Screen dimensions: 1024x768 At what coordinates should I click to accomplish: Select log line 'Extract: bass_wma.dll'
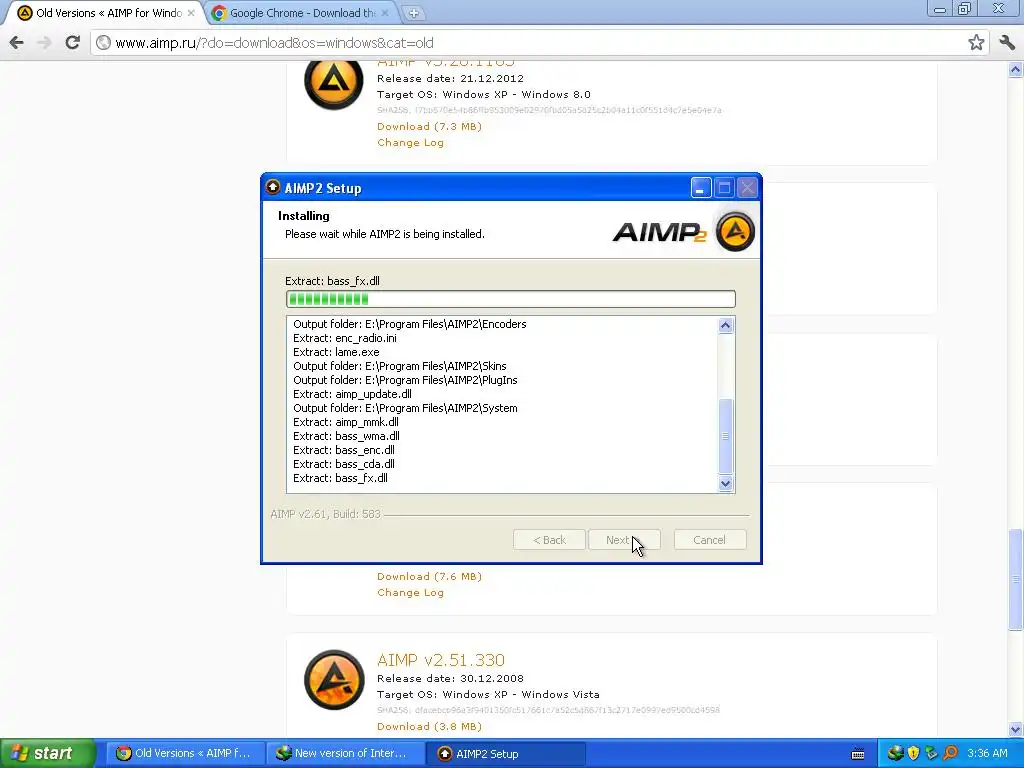(346, 436)
